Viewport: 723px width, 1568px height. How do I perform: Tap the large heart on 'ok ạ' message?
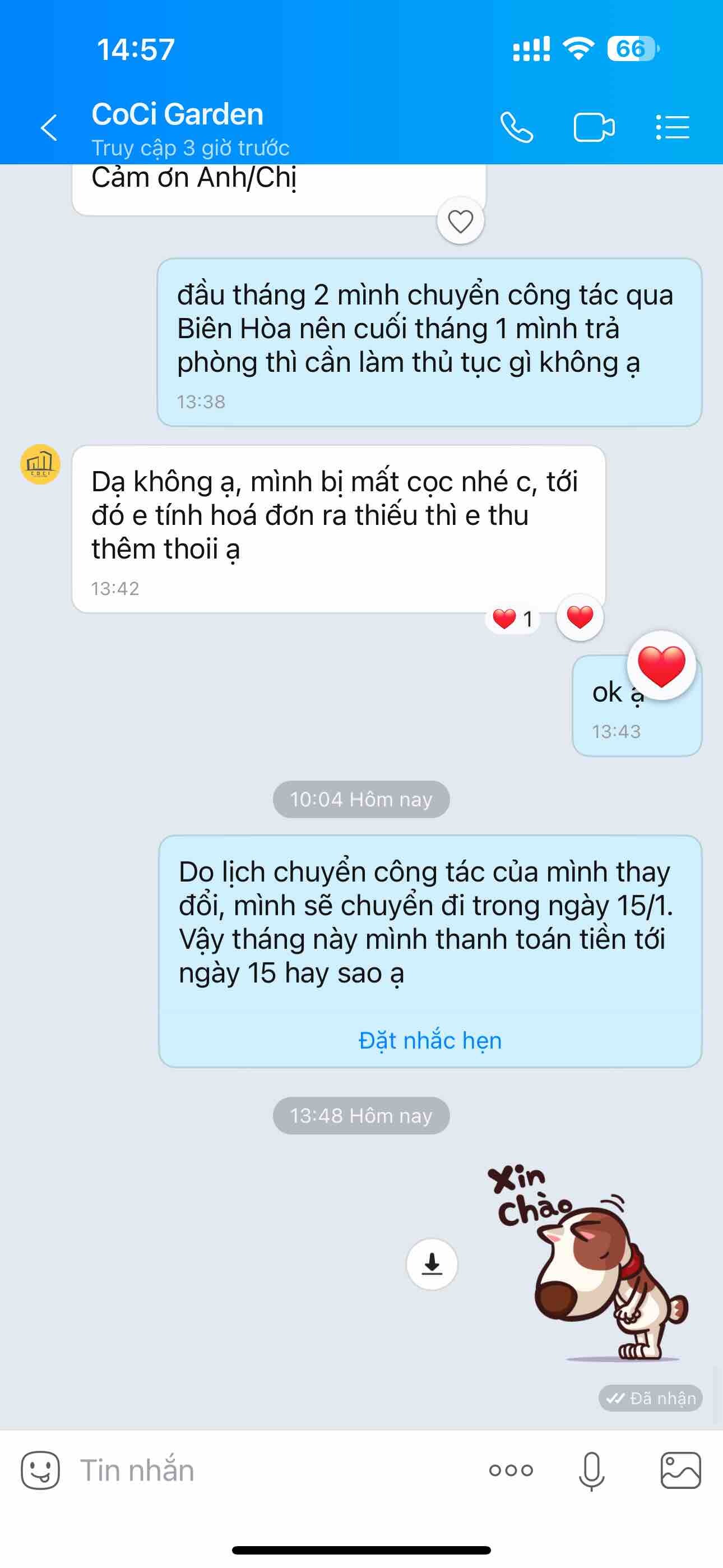pyautogui.click(x=661, y=665)
